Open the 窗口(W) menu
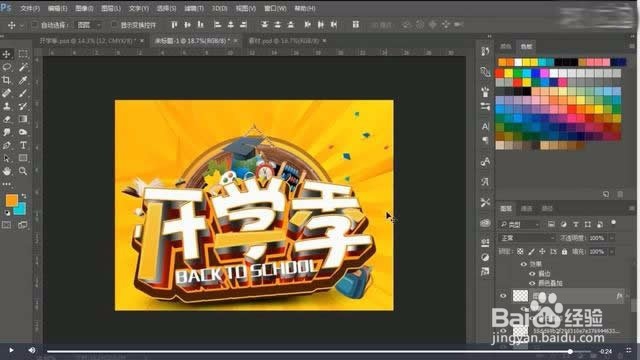Screen dimensions: 640x360 (x=275, y=8)
